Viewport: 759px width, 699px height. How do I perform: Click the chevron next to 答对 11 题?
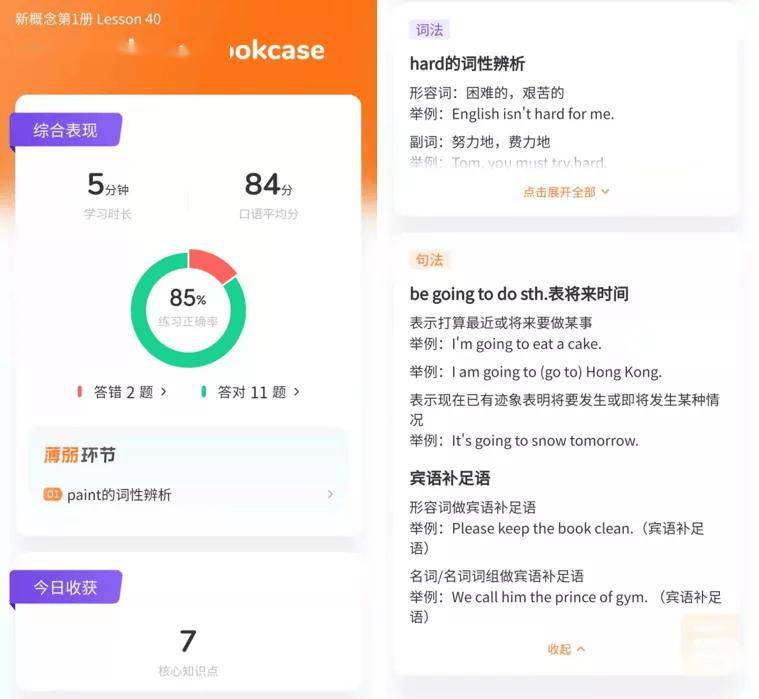coord(297,391)
